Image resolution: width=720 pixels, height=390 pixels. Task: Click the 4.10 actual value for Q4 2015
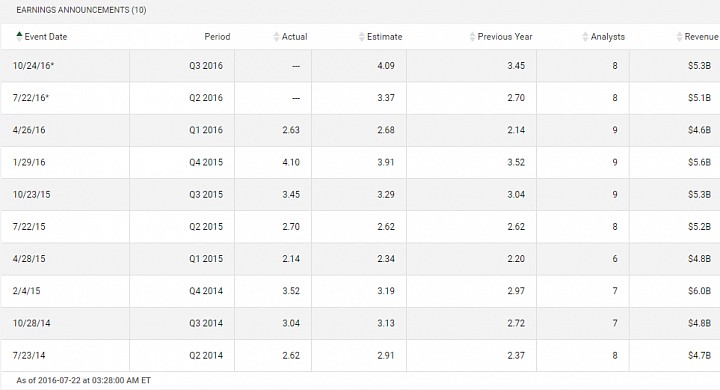click(291, 162)
